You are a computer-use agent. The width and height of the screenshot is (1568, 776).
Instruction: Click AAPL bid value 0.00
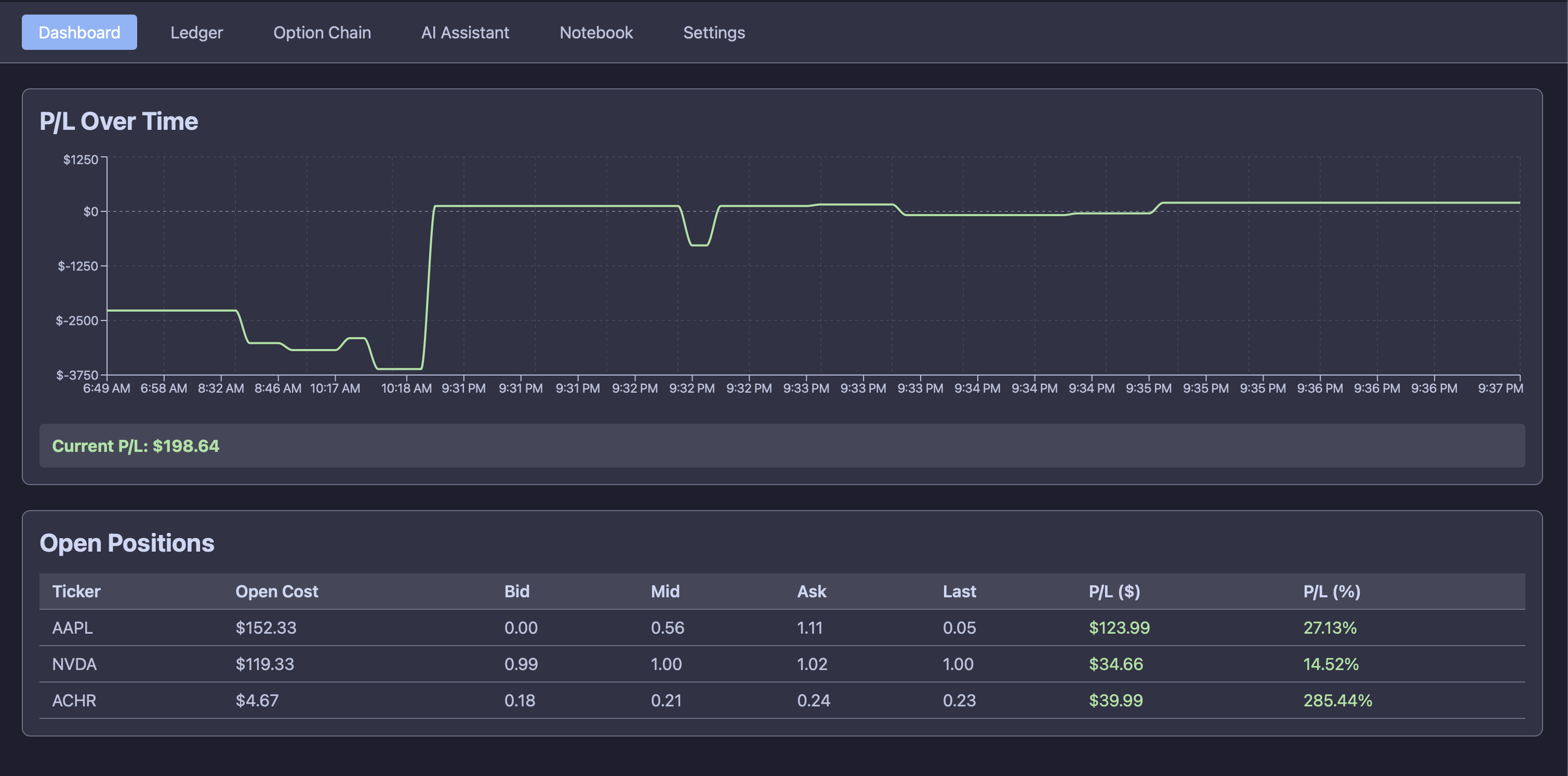tap(521, 627)
